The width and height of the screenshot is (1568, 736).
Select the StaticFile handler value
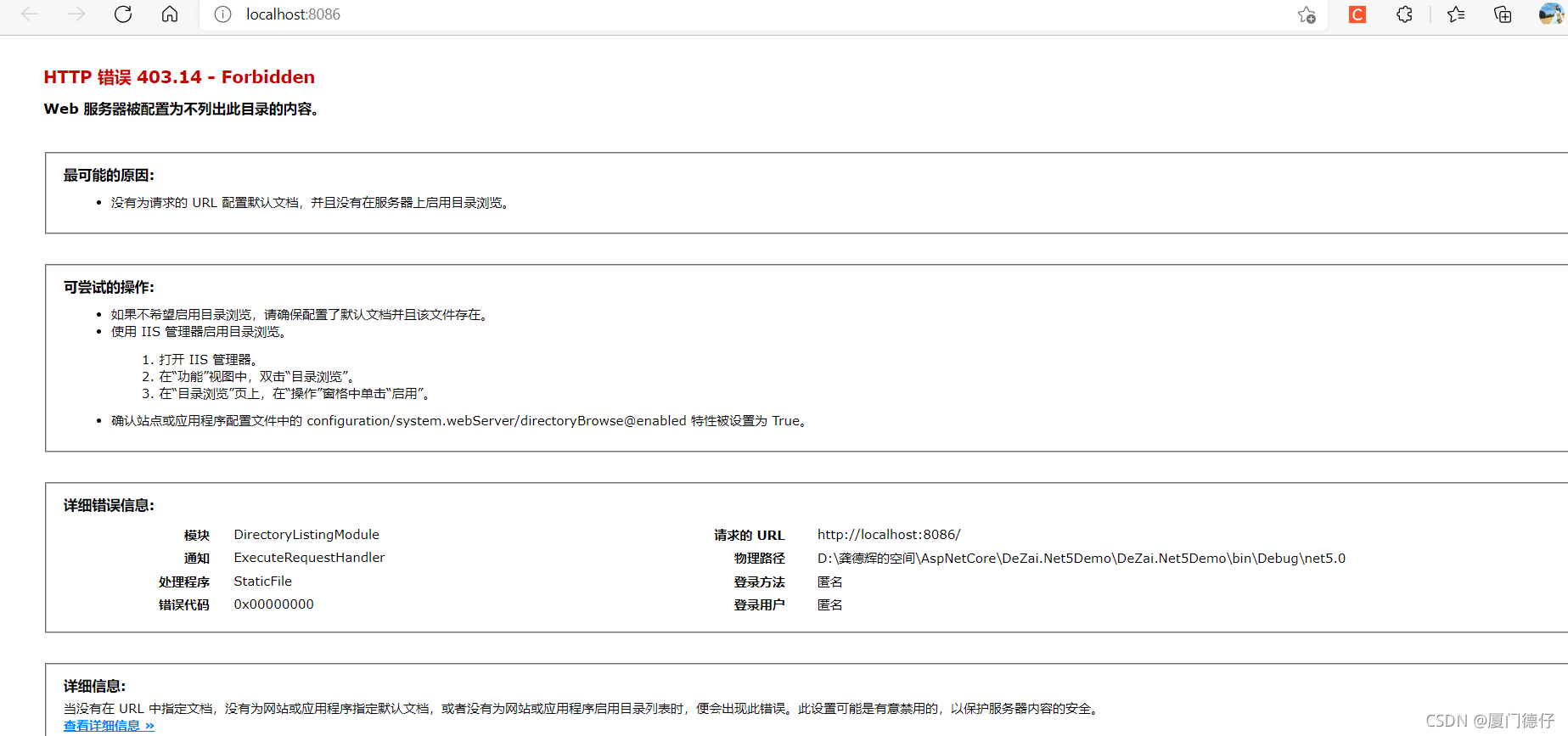click(x=262, y=581)
